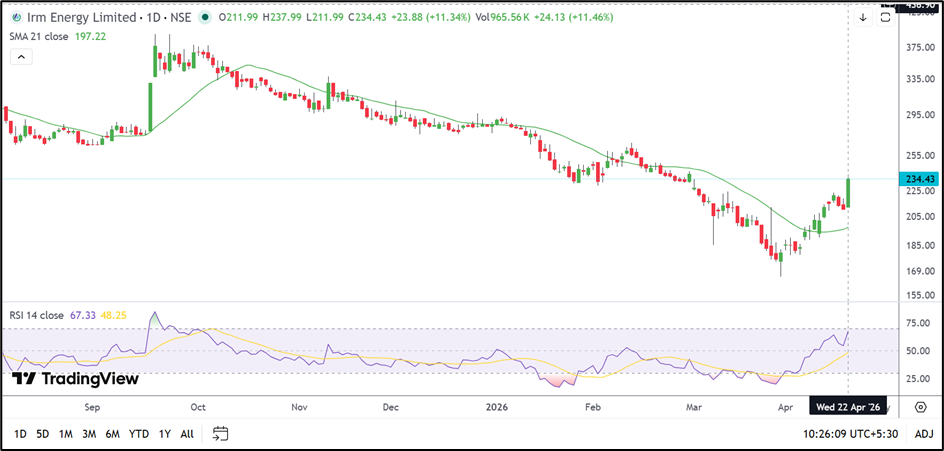Switch to the 1M range
The height and width of the screenshot is (451, 944).
[65, 434]
